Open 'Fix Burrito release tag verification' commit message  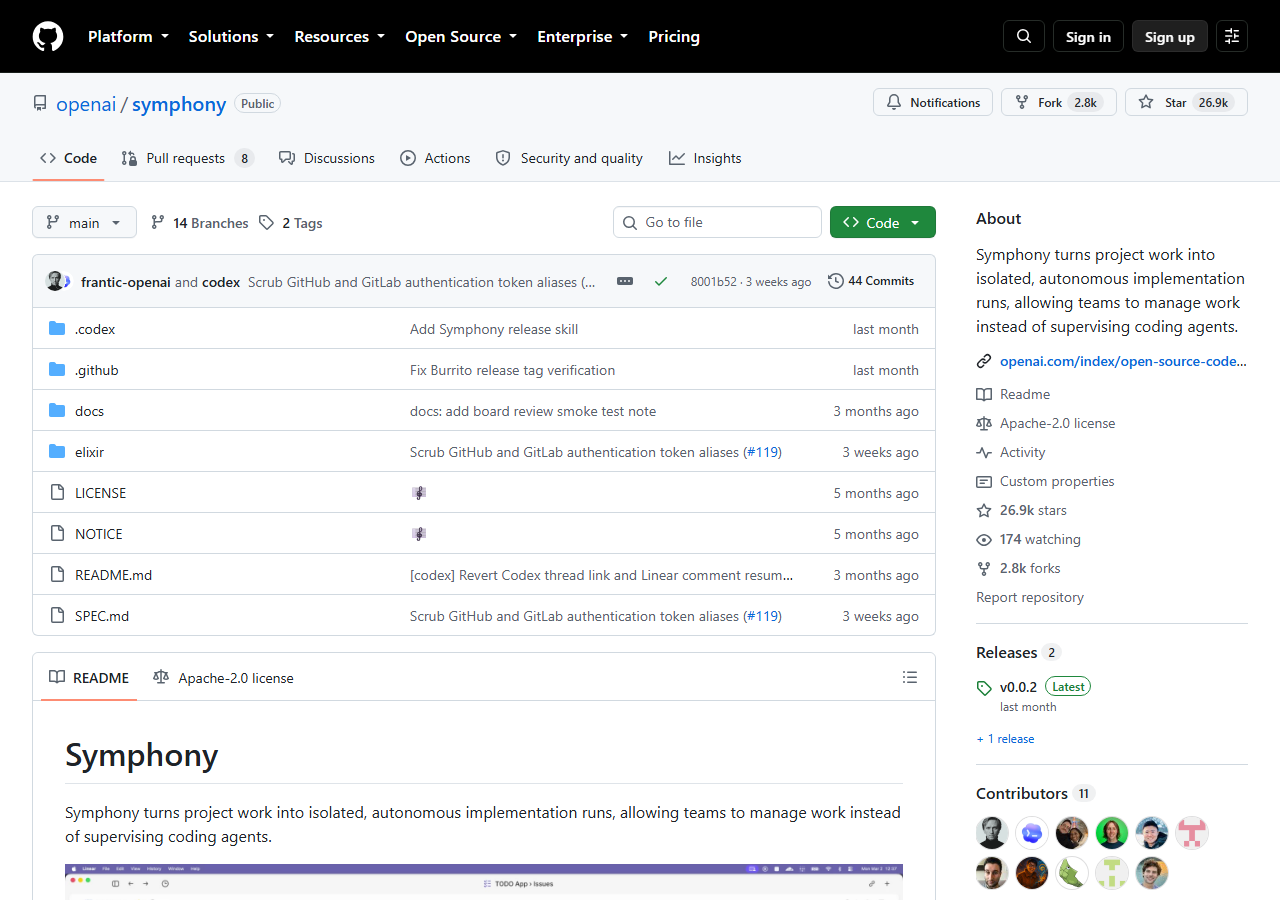coord(512,370)
